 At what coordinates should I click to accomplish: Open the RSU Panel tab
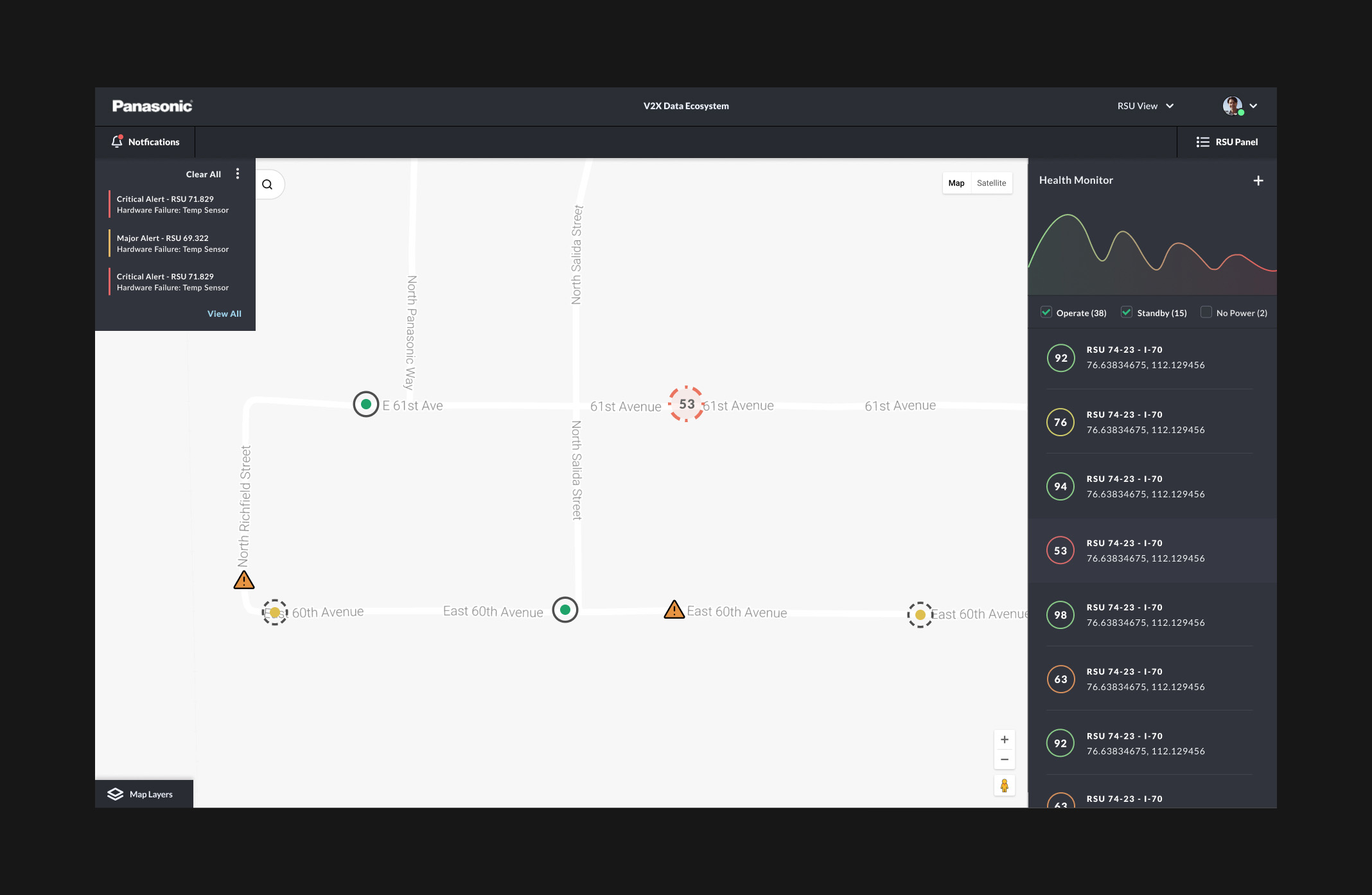click(1227, 142)
